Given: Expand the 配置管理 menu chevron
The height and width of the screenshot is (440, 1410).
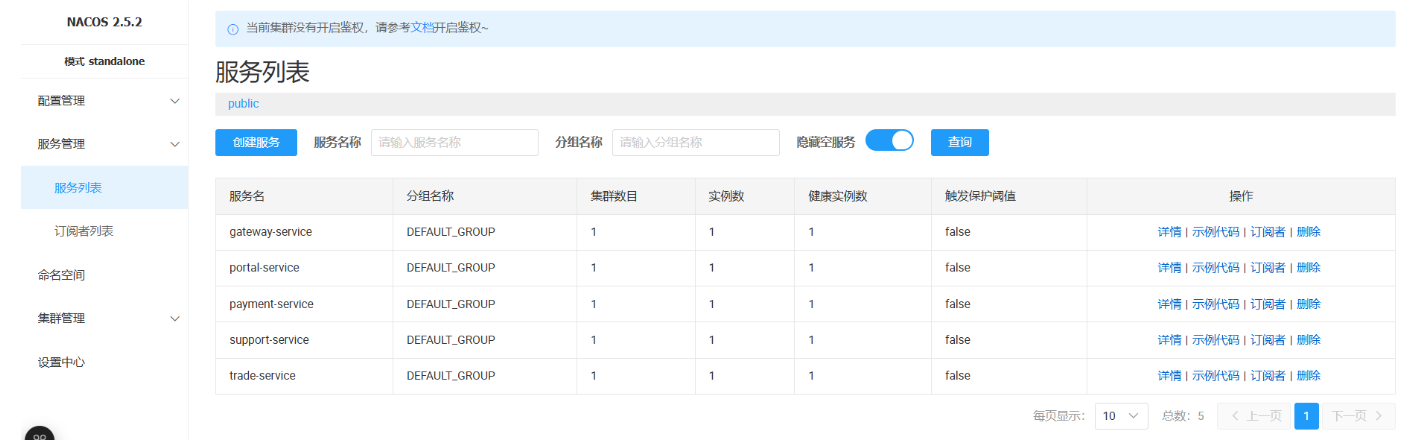Looking at the screenshot, I should coord(175,101).
